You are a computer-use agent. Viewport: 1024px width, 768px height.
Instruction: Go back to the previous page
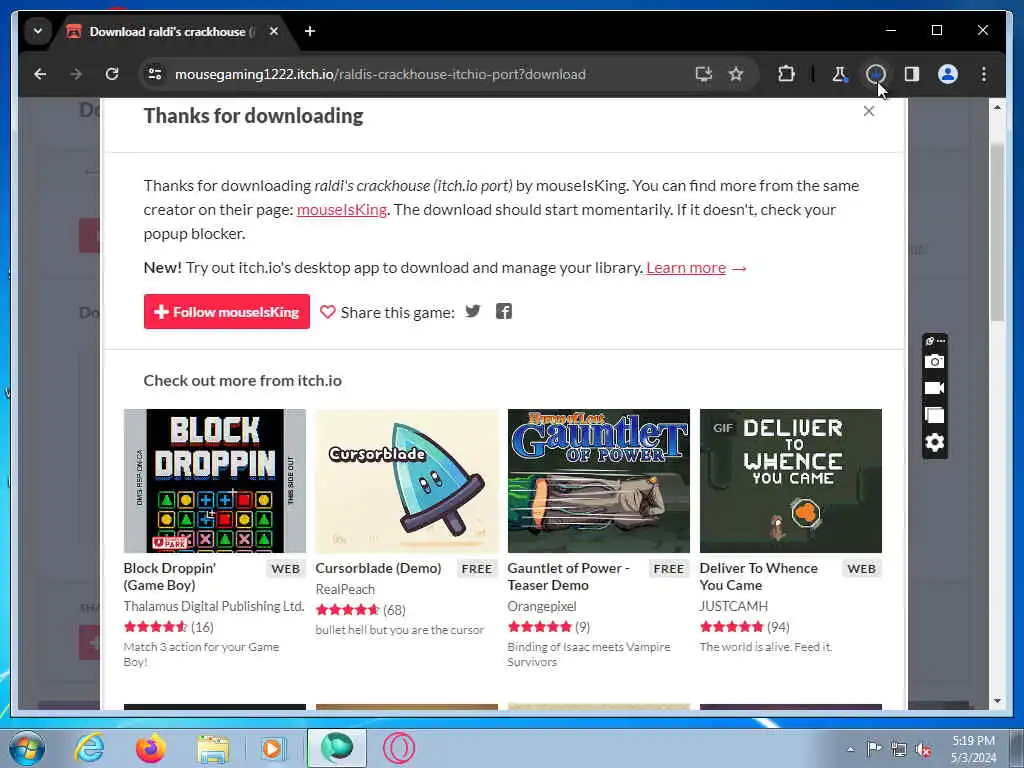click(x=40, y=74)
